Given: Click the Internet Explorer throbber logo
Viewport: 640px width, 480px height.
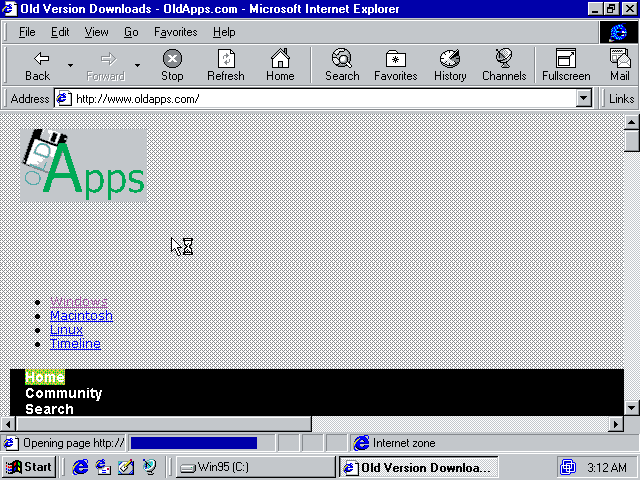Looking at the screenshot, I should (x=618, y=32).
